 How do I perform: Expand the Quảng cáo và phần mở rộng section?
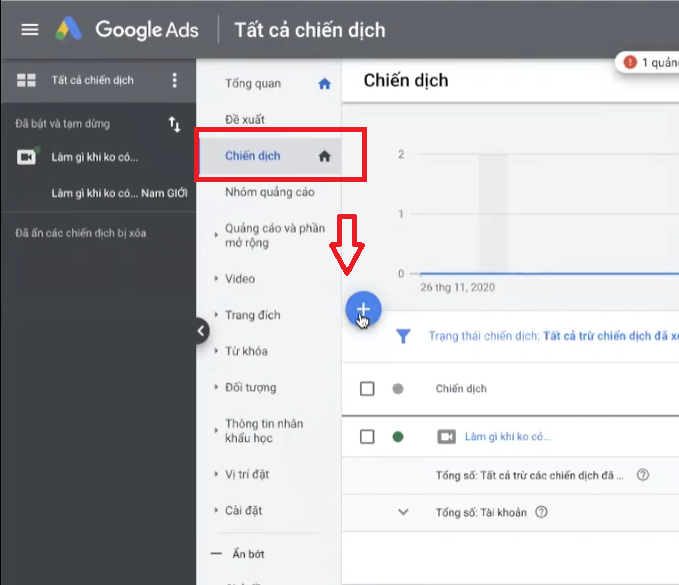click(217, 236)
